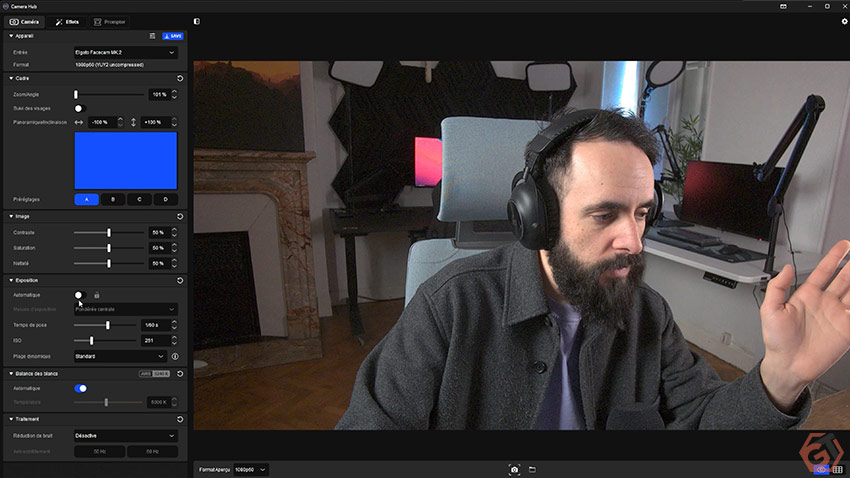The height and width of the screenshot is (478, 850).
Task: Click the layout icon in title bar
Action: [783, 7]
